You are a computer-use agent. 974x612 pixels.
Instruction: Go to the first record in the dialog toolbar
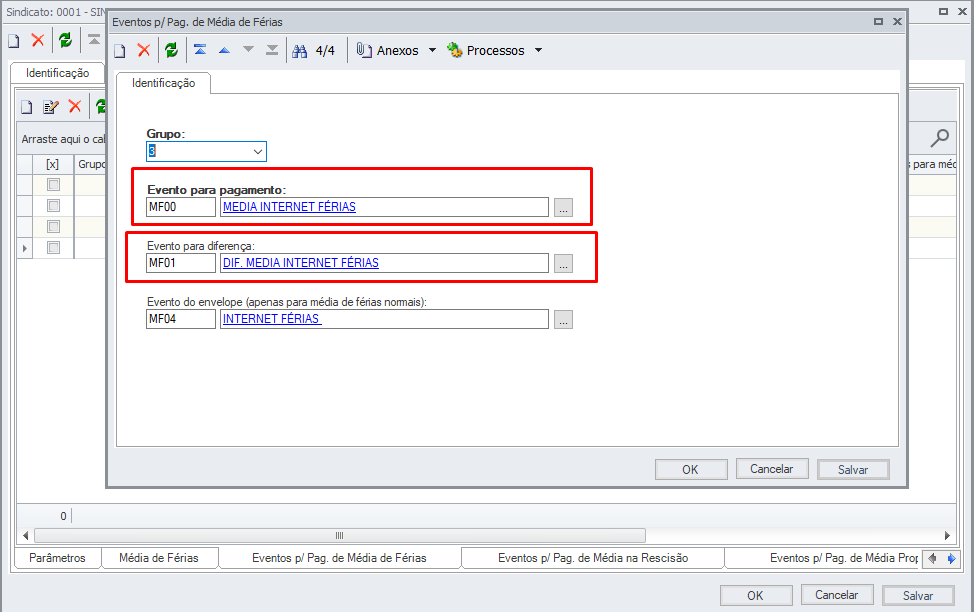[x=200, y=50]
